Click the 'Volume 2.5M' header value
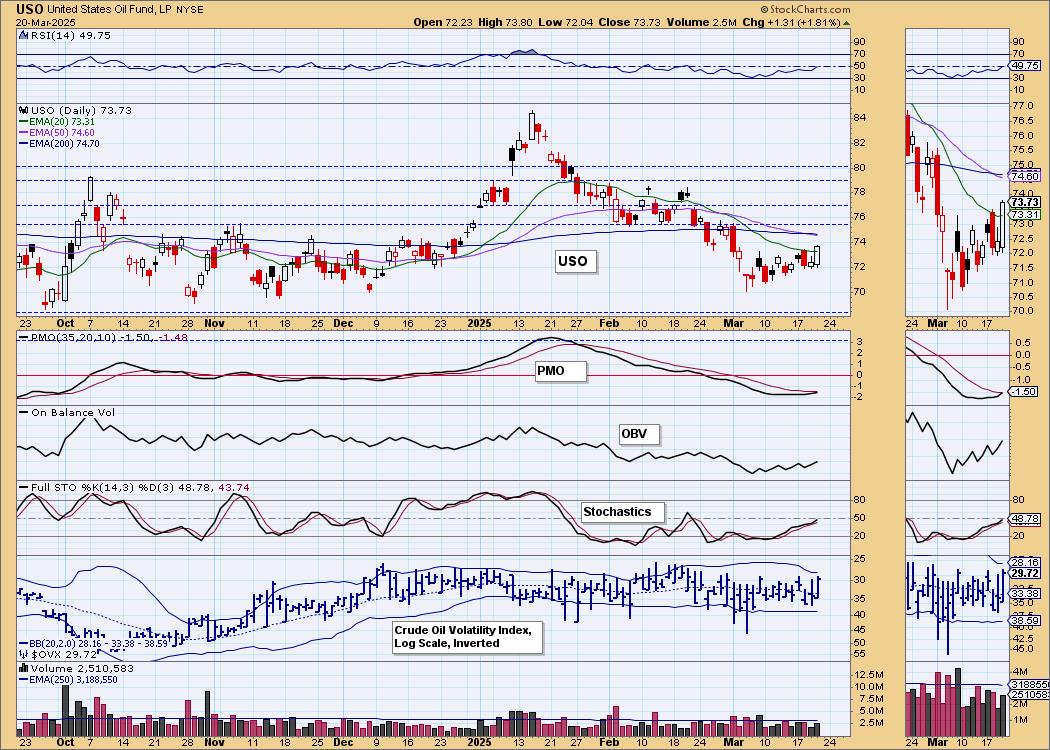 pos(702,22)
